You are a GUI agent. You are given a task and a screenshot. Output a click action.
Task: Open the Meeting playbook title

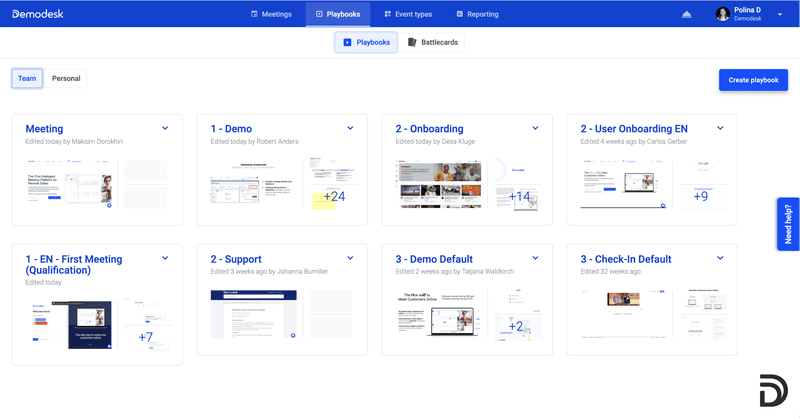click(x=44, y=129)
